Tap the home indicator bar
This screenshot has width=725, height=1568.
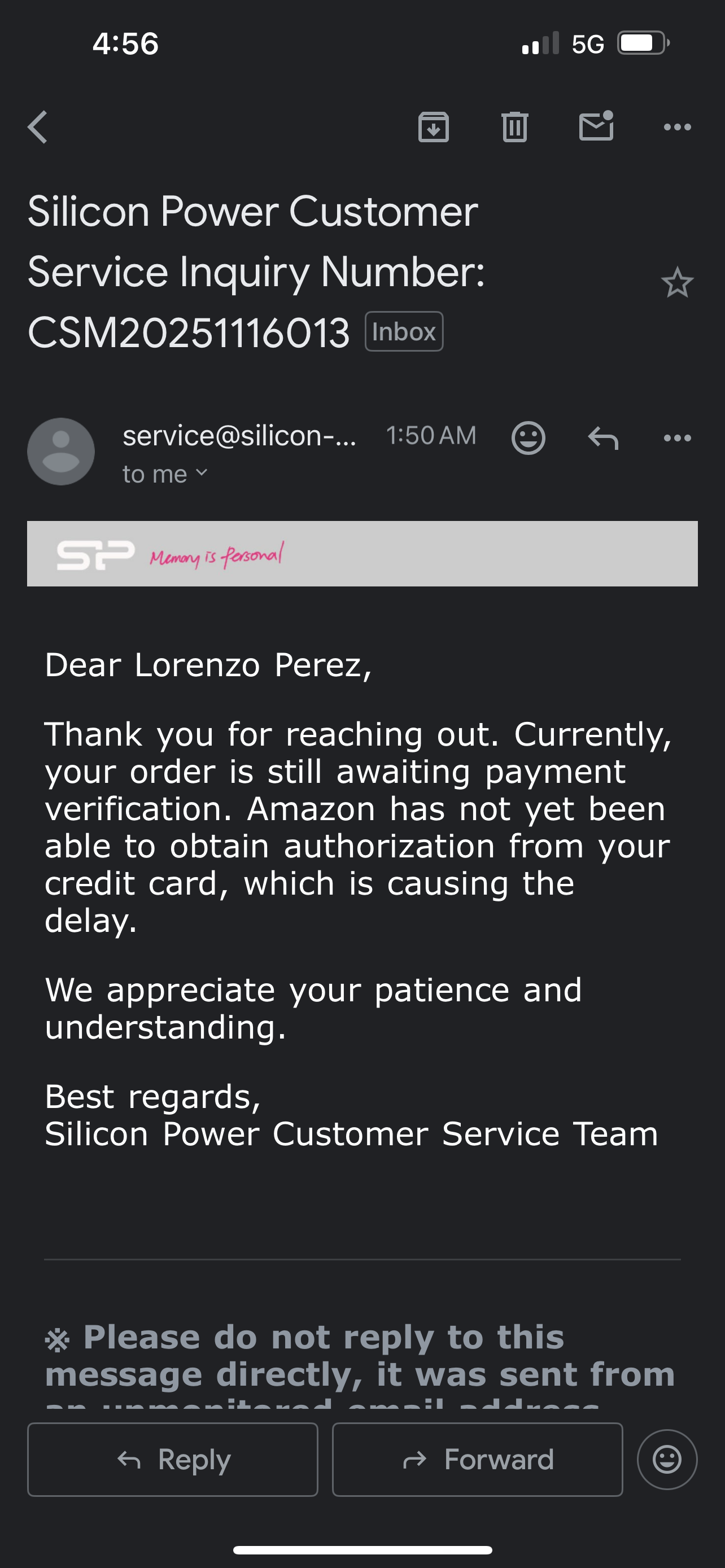pos(362,1550)
